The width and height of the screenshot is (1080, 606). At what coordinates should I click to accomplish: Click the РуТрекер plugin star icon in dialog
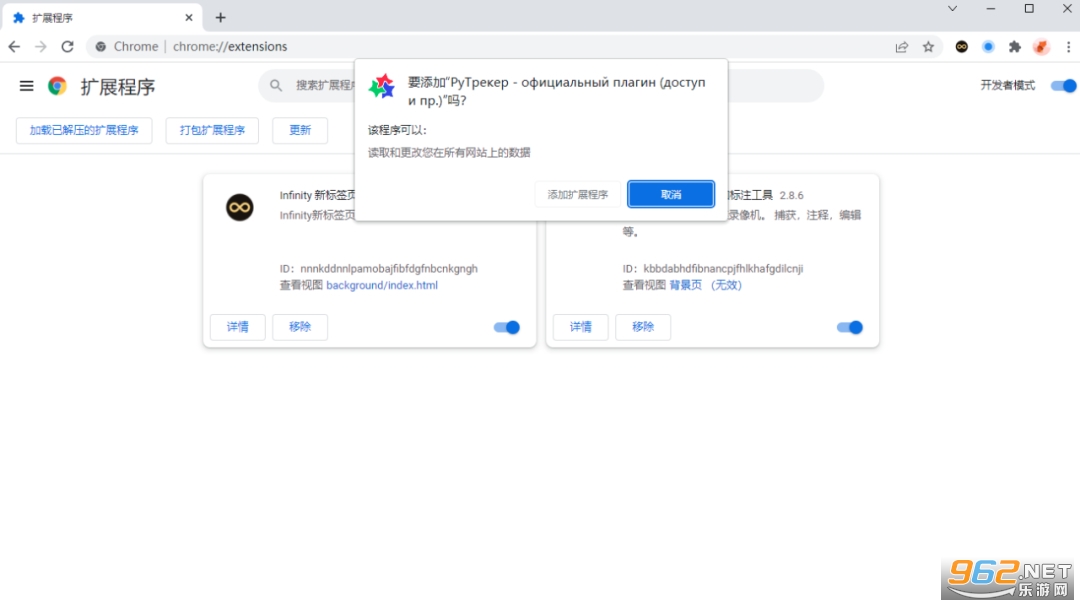(382, 87)
